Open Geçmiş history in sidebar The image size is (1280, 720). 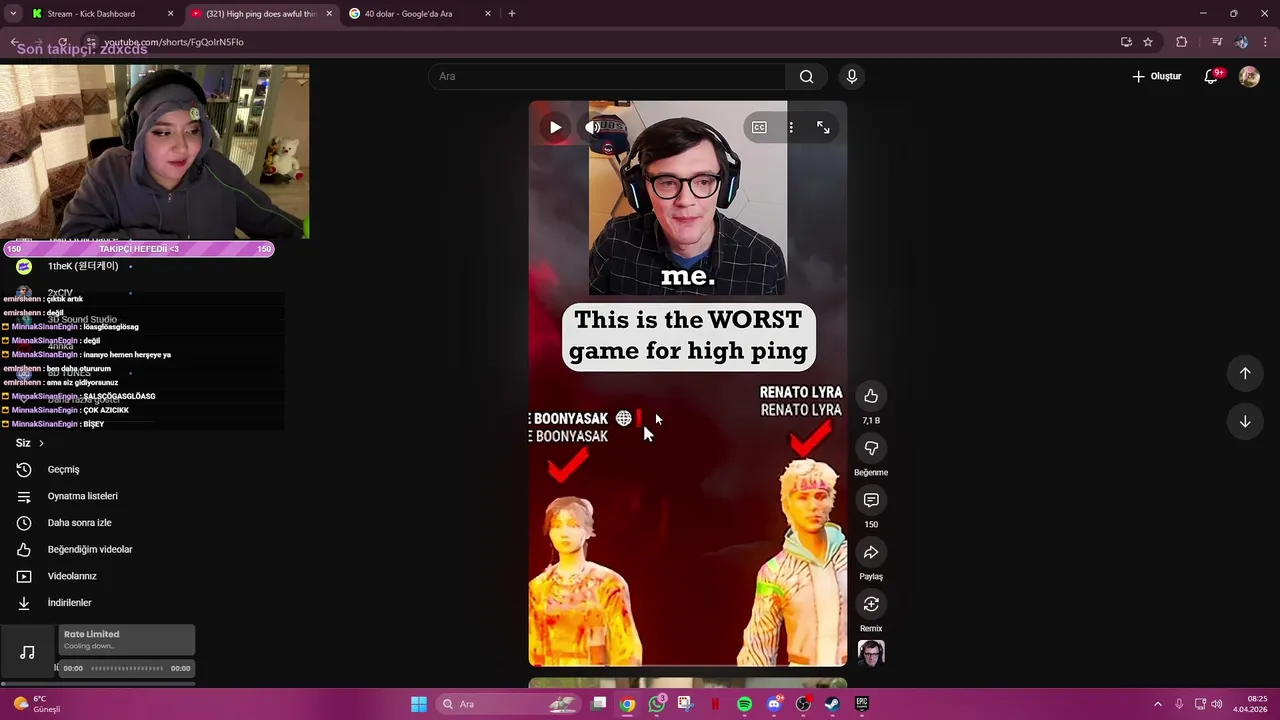coord(63,469)
